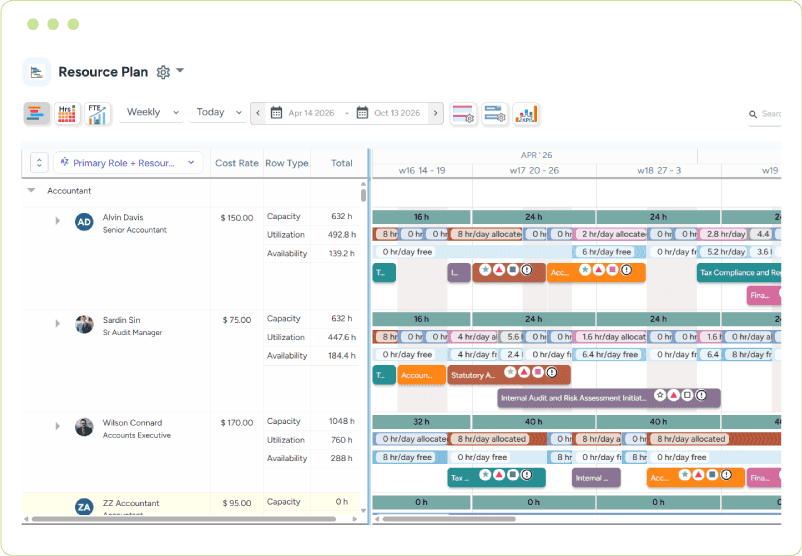Click Sardin Sin profile photo
802x556 pixels.
(x=84, y=324)
